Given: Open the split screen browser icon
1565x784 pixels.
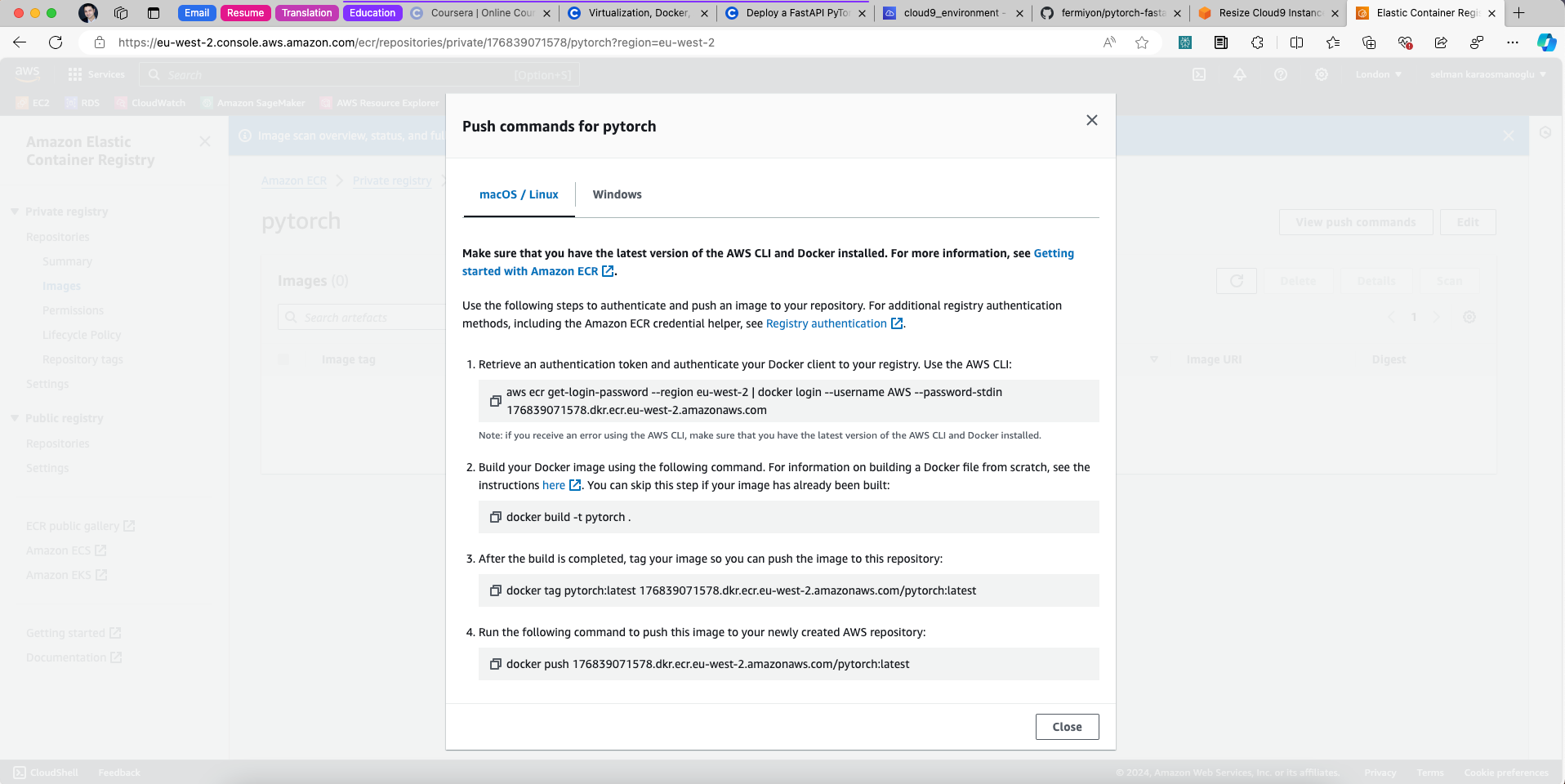Looking at the screenshot, I should pos(1296,42).
